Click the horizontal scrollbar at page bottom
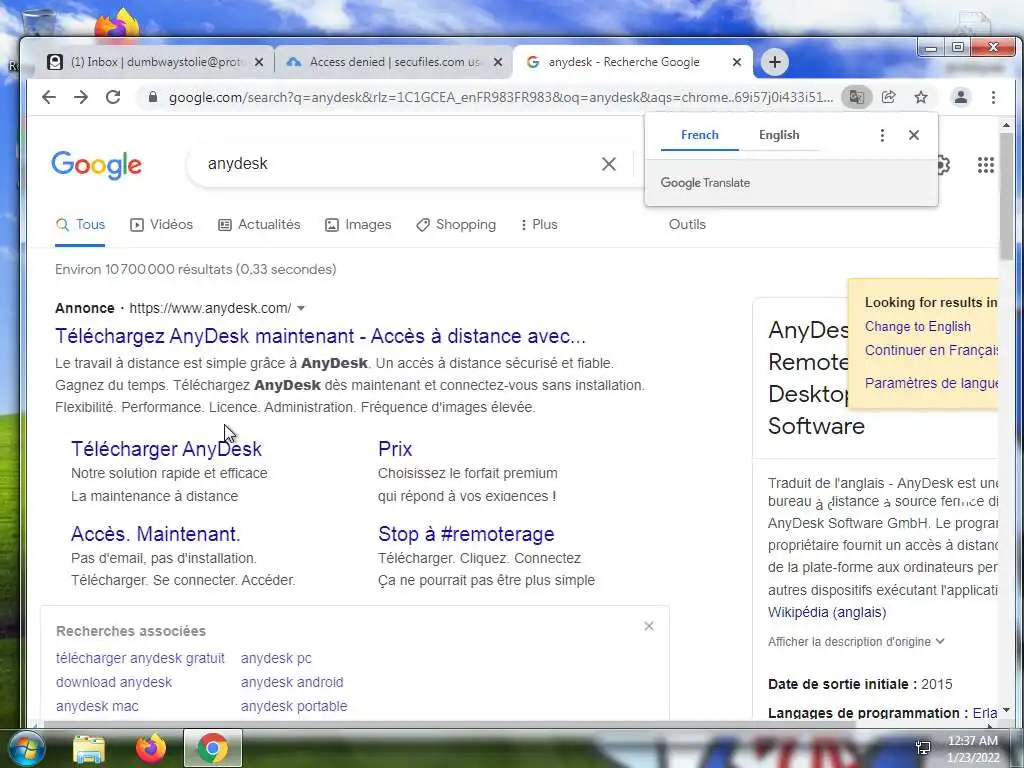1024x768 pixels. [x=449, y=724]
